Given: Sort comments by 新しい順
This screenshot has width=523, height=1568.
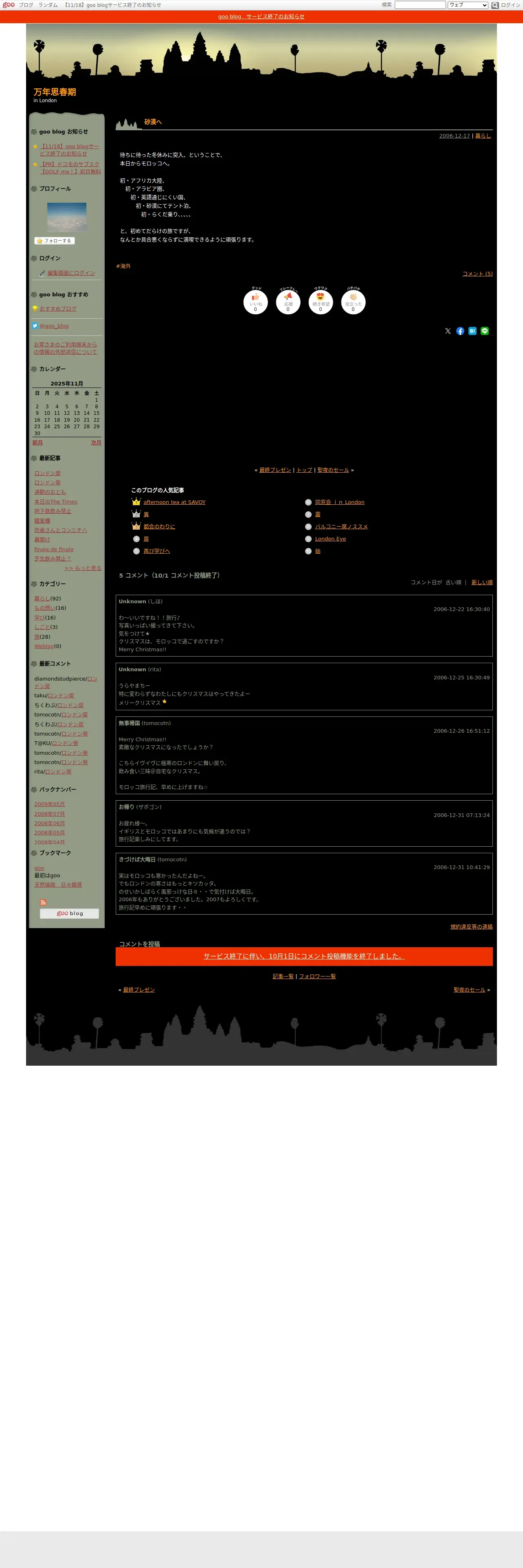Looking at the screenshot, I should (x=482, y=583).
